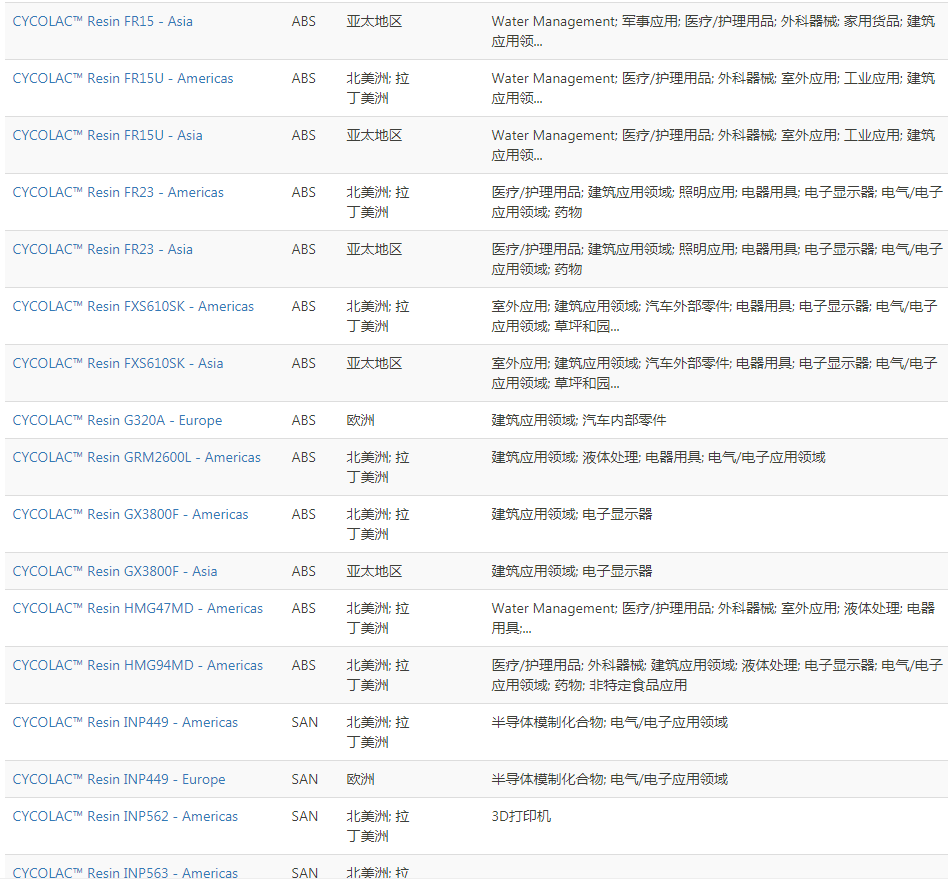Click 亚太地区 in GX3800F - Asia row

point(374,571)
